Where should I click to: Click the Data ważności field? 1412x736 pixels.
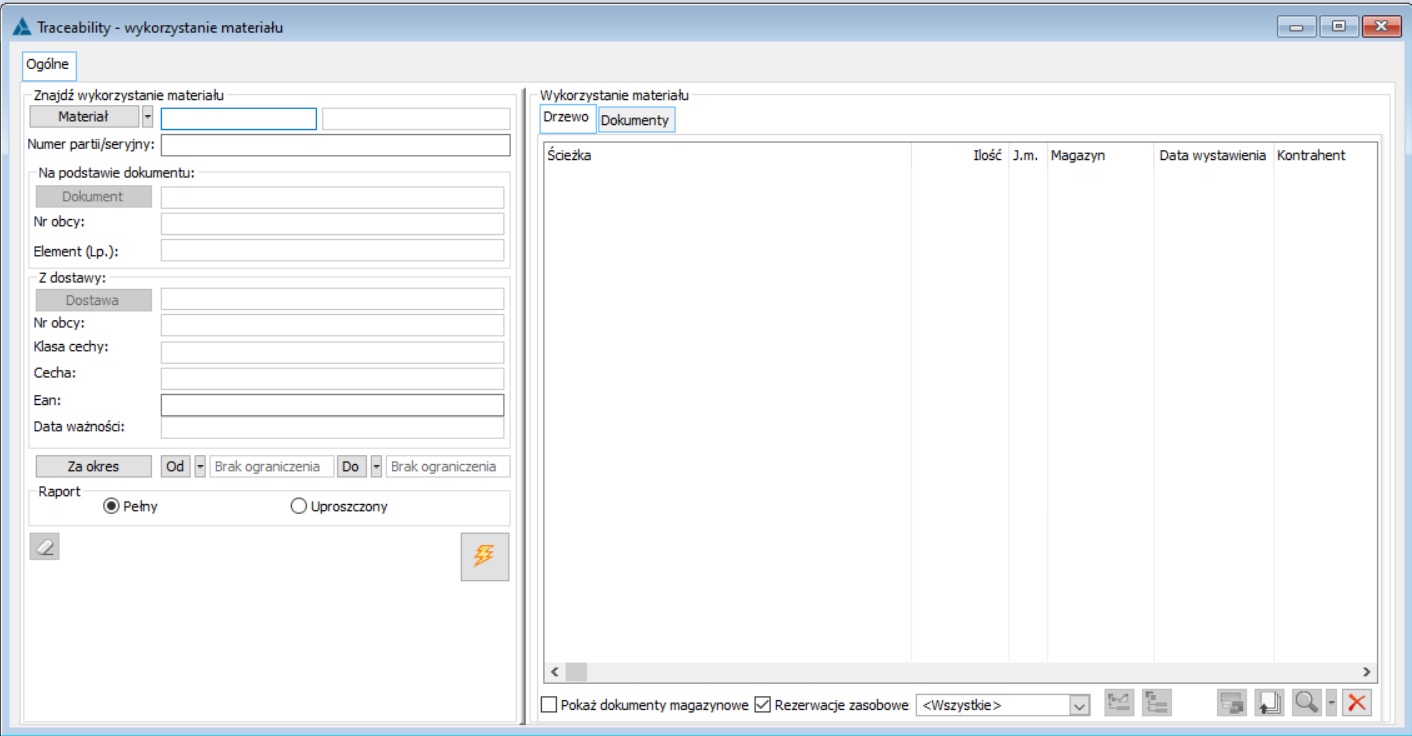coord(332,428)
